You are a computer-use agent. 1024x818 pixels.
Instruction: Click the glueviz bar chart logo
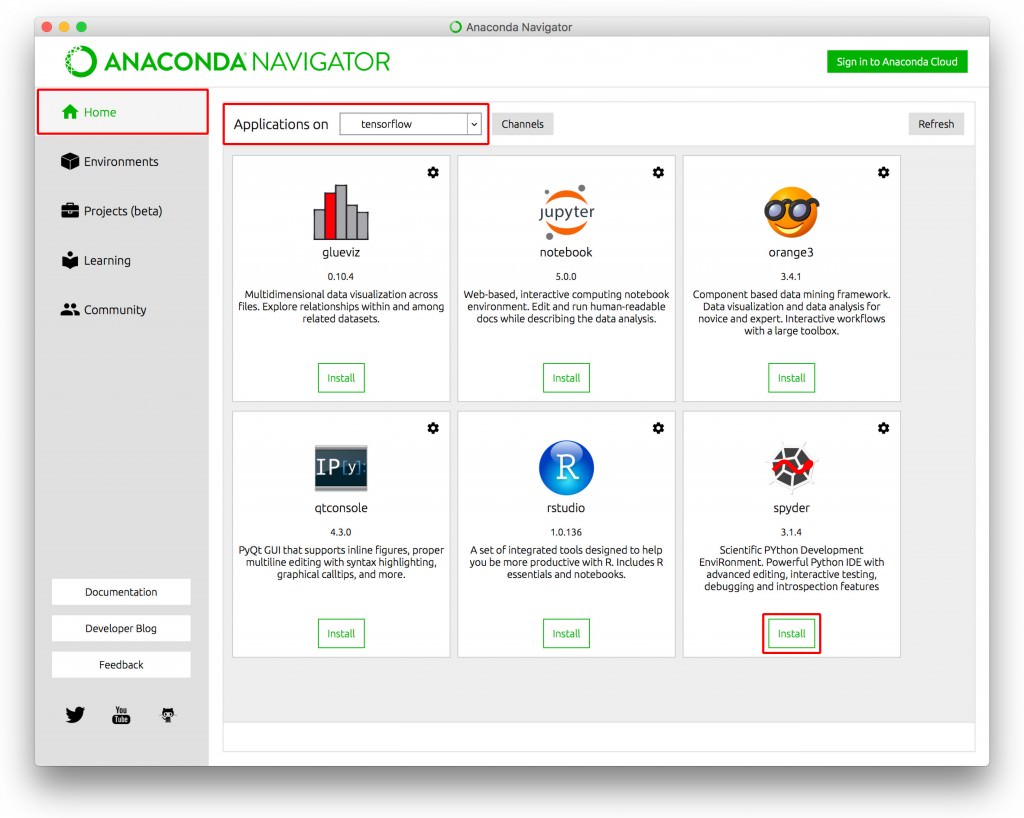click(341, 212)
